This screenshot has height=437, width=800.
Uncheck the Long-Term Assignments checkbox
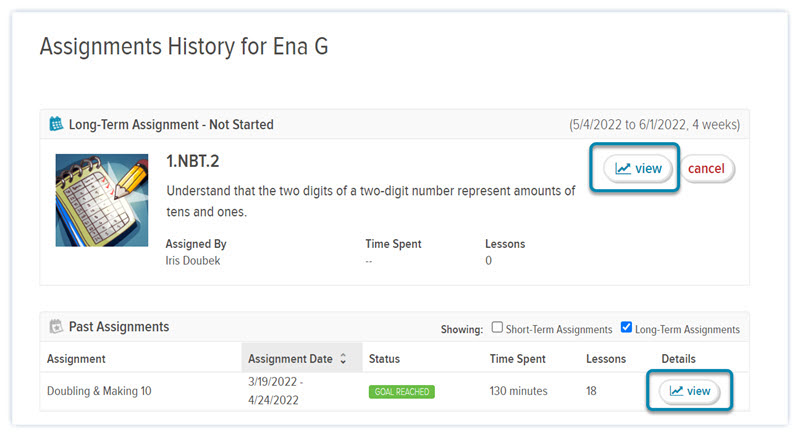pyautogui.click(x=626, y=328)
